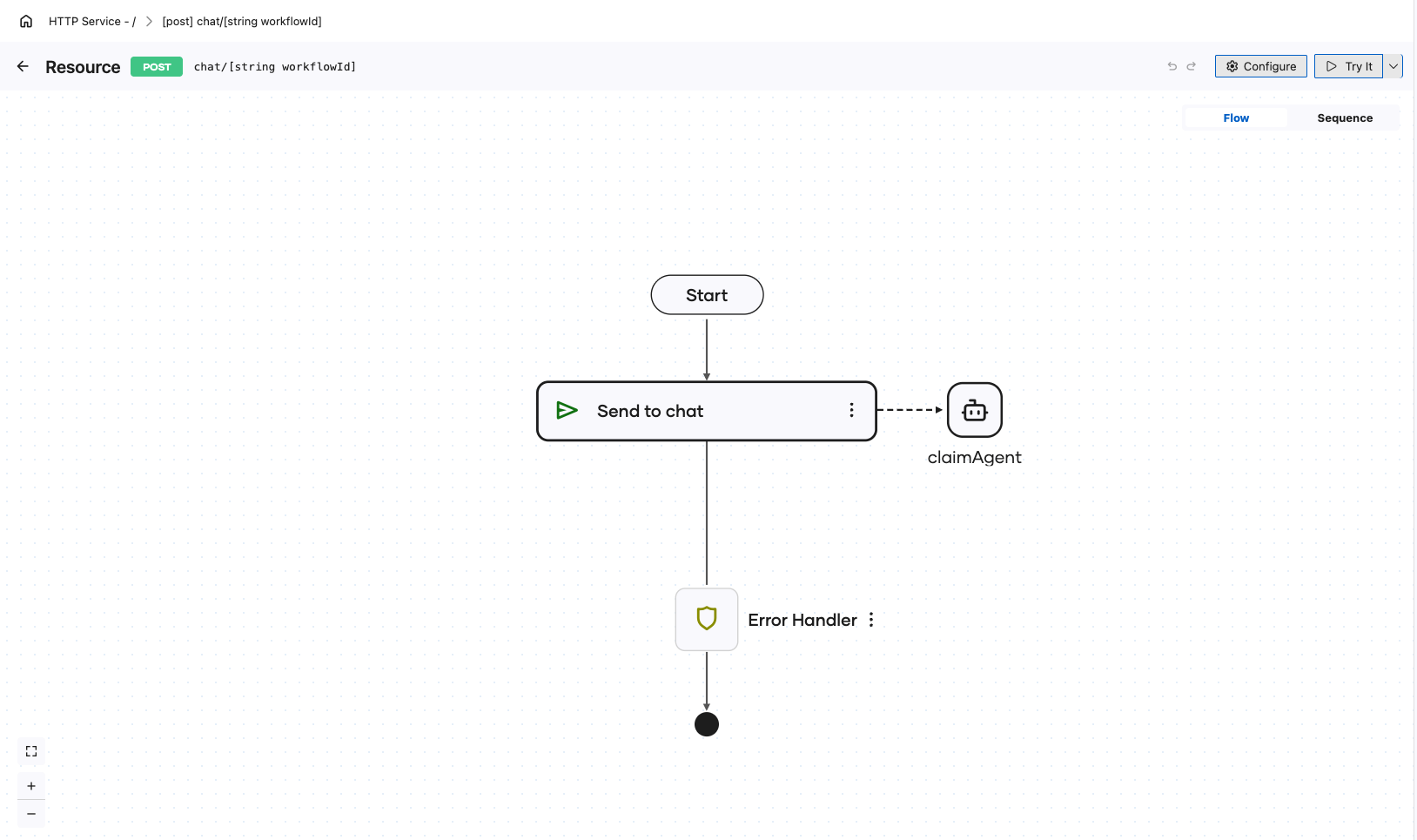Click the Error Handler label
The image size is (1417, 840).
pyautogui.click(x=803, y=620)
